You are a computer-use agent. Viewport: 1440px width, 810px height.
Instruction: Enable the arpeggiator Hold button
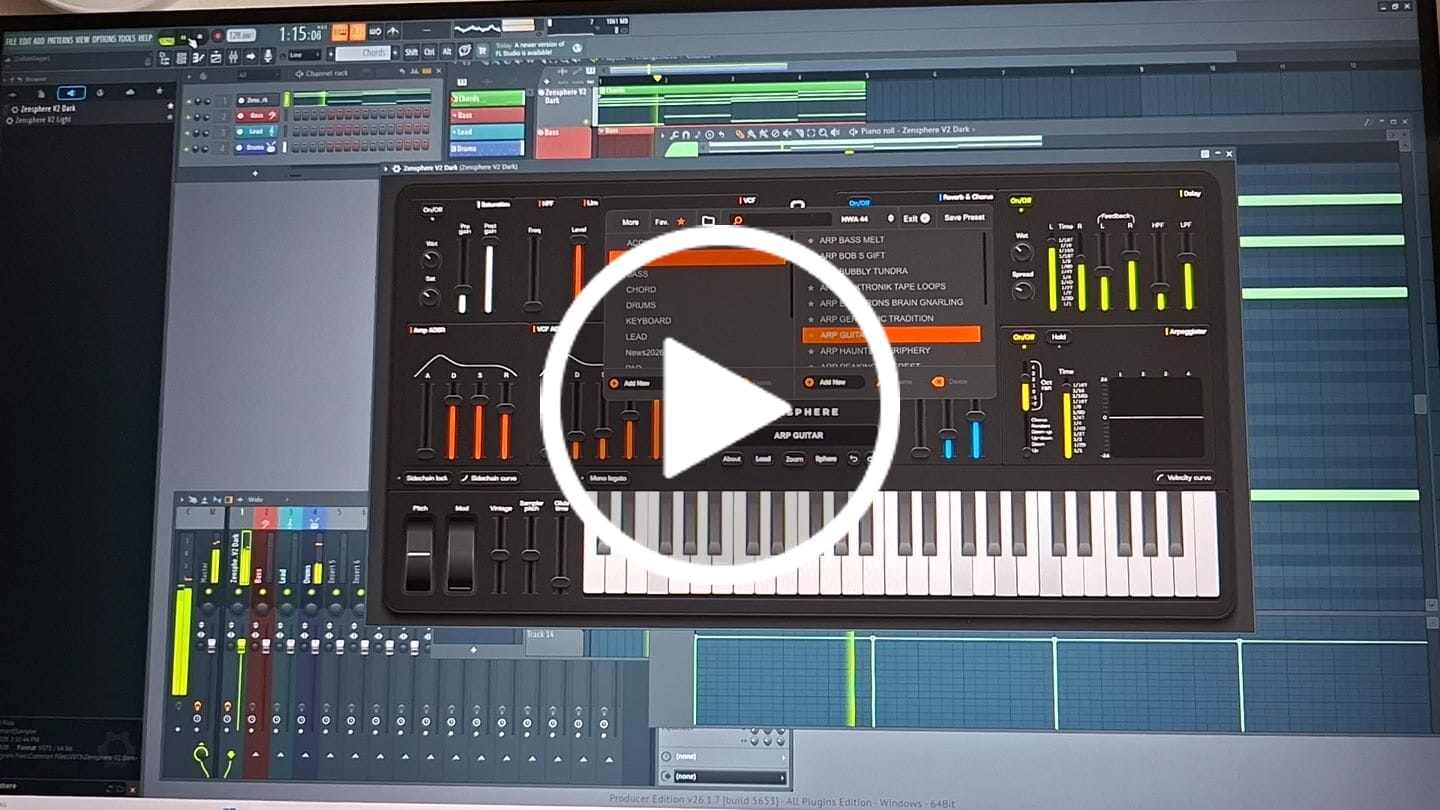point(1058,337)
